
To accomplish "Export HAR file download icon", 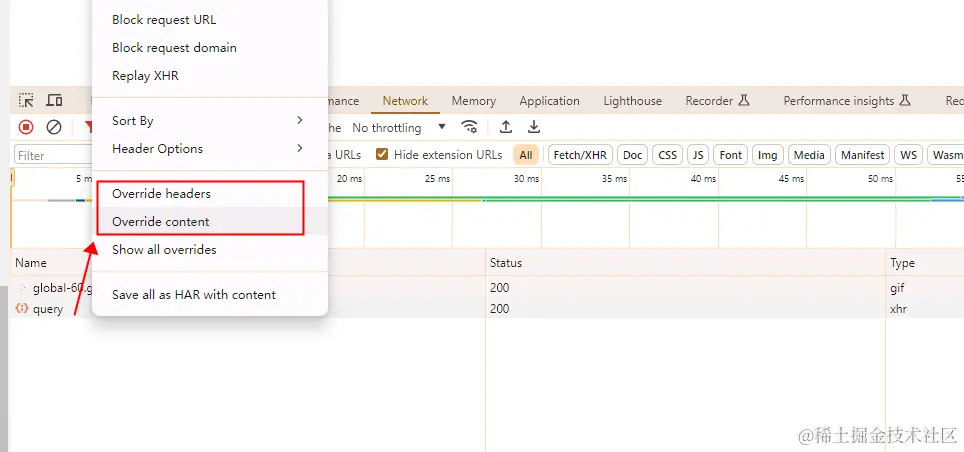I will pos(534,127).
